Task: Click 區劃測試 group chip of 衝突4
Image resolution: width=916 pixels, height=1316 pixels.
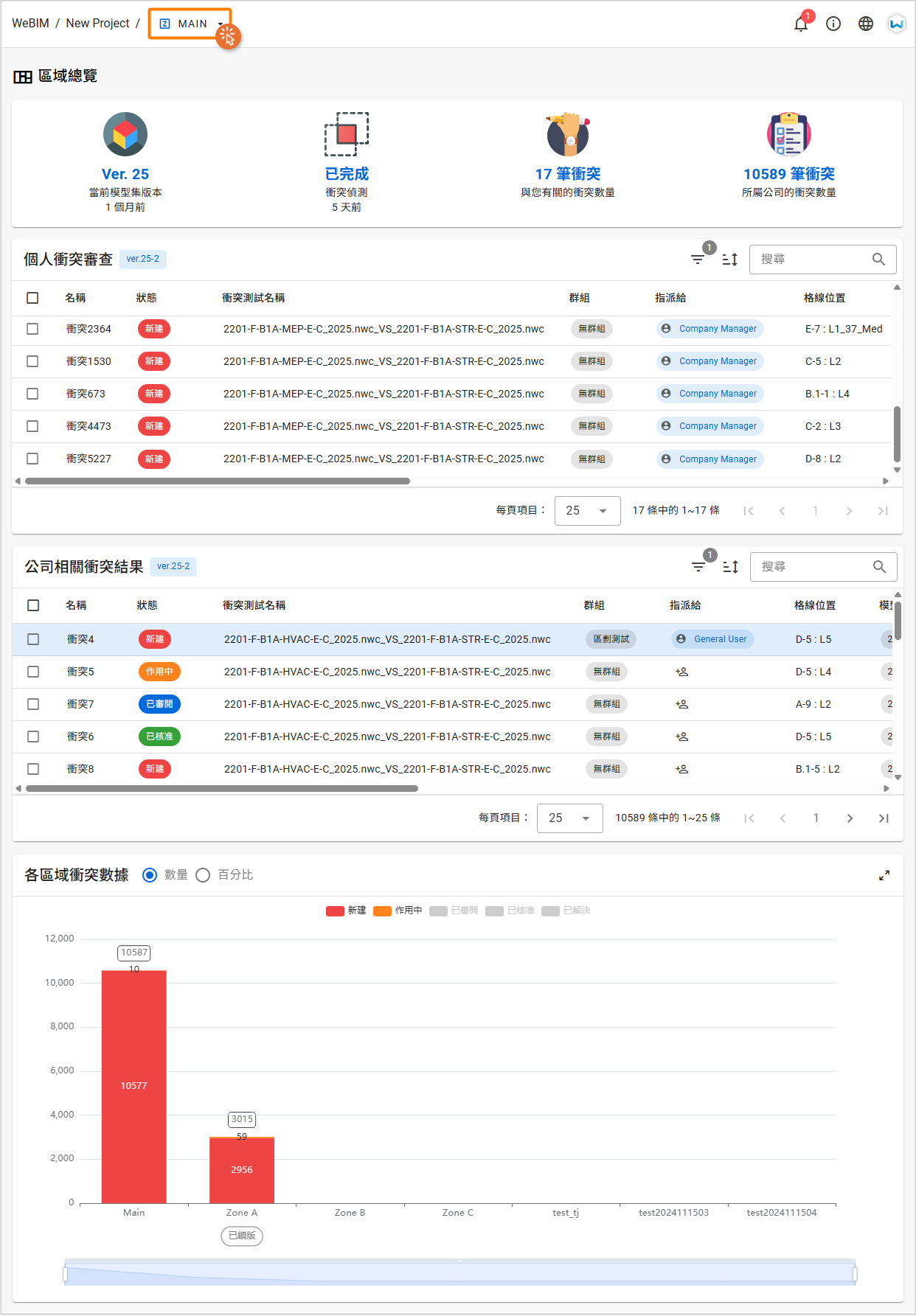Action: (611, 639)
